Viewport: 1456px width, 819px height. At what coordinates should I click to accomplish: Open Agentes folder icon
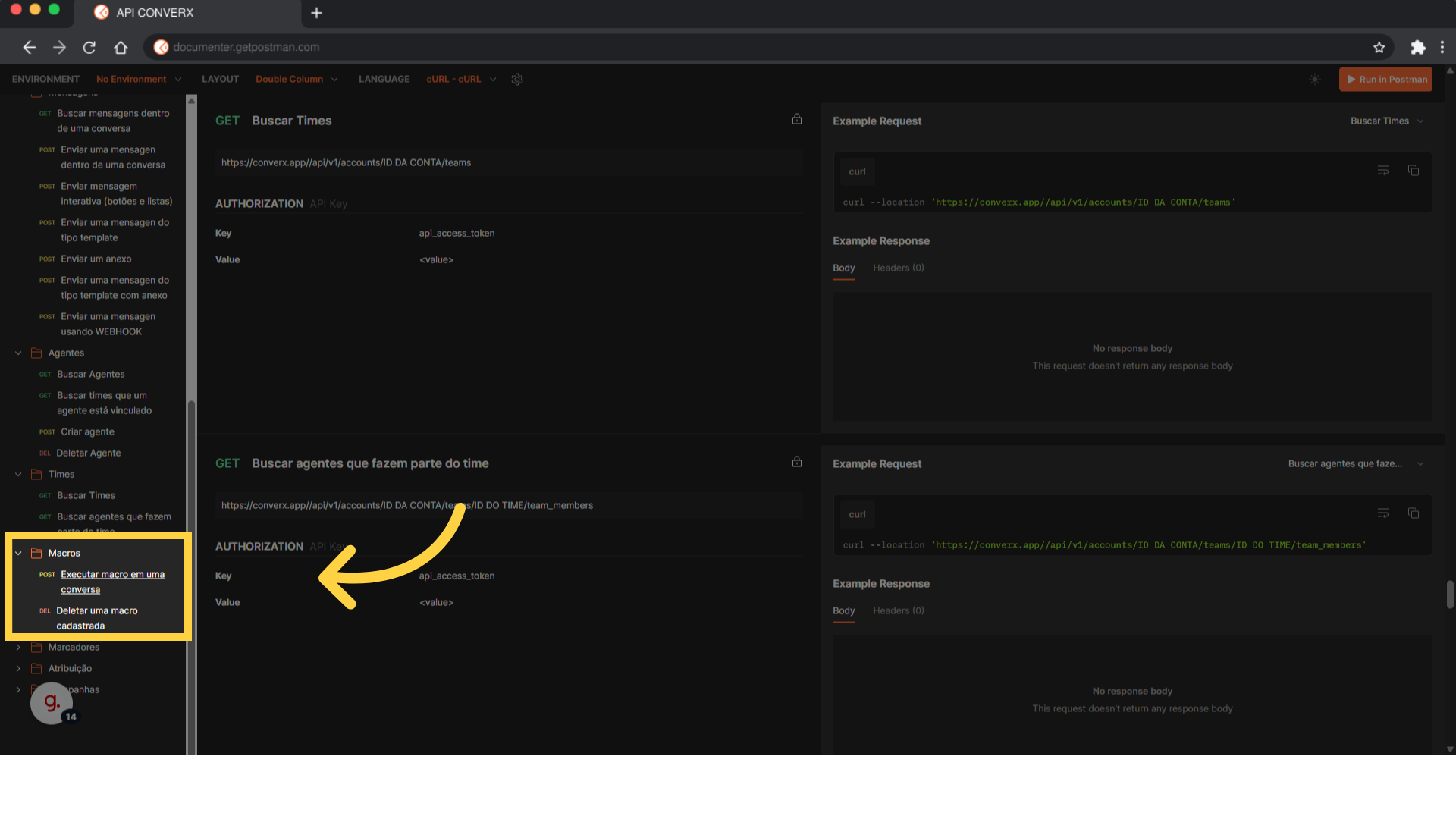[36, 353]
